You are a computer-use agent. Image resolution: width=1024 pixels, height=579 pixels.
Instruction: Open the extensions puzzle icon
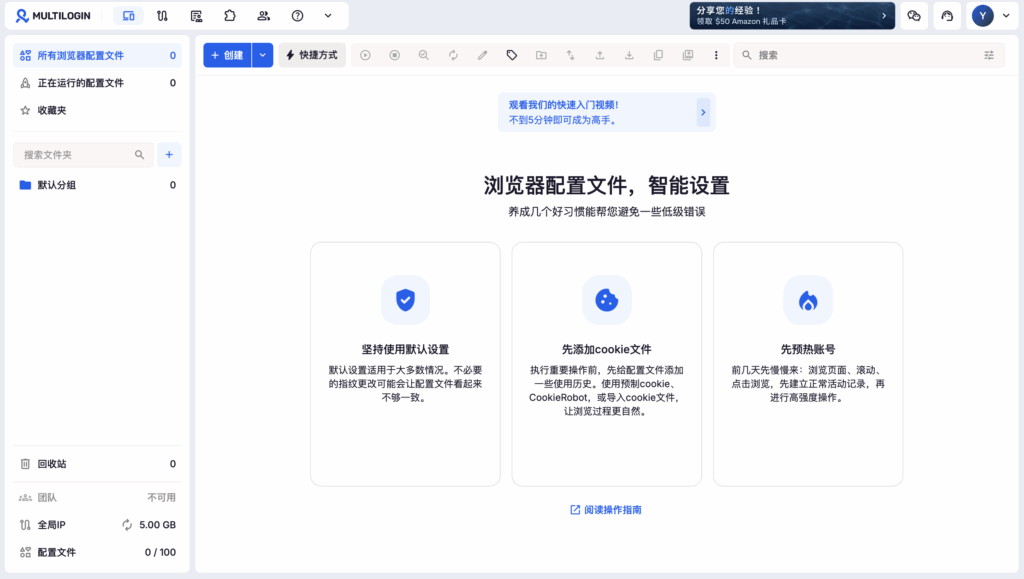(230, 16)
